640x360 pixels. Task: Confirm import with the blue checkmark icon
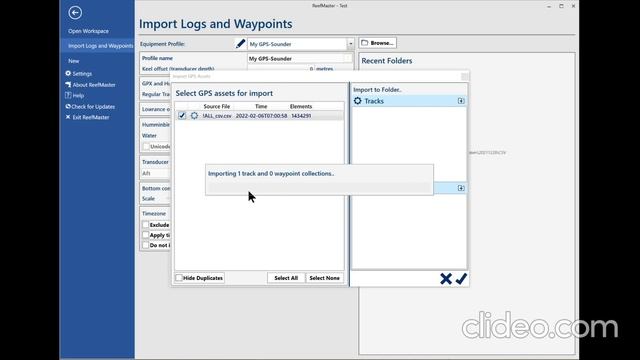pyautogui.click(x=461, y=279)
